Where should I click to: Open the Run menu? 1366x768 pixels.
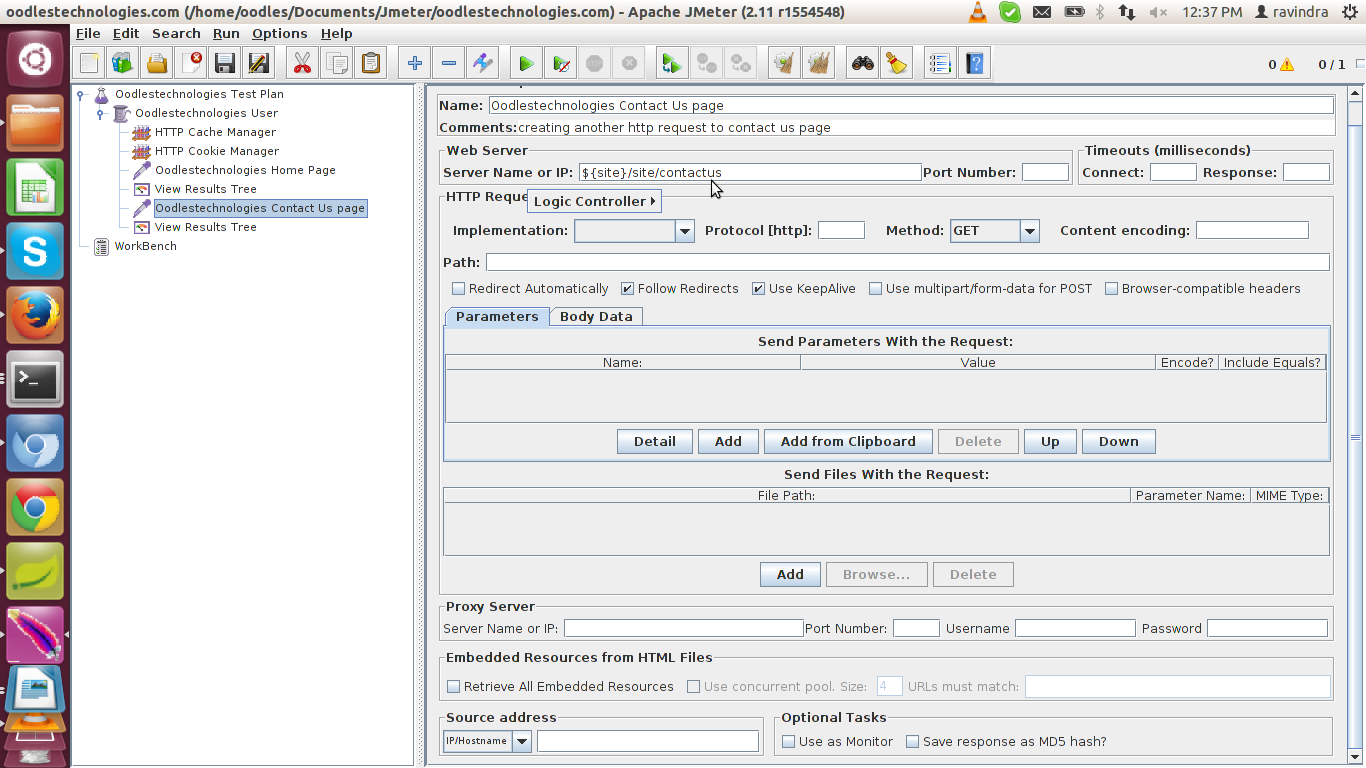[226, 33]
